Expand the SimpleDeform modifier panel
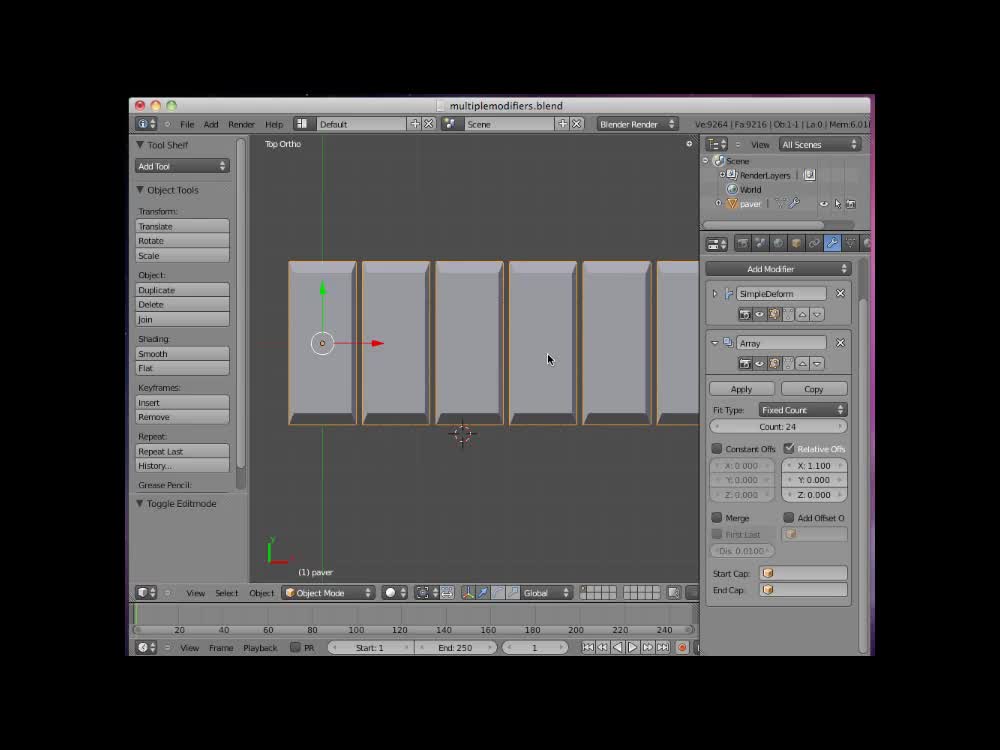The image size is (1000, 750). pos(715,293)
